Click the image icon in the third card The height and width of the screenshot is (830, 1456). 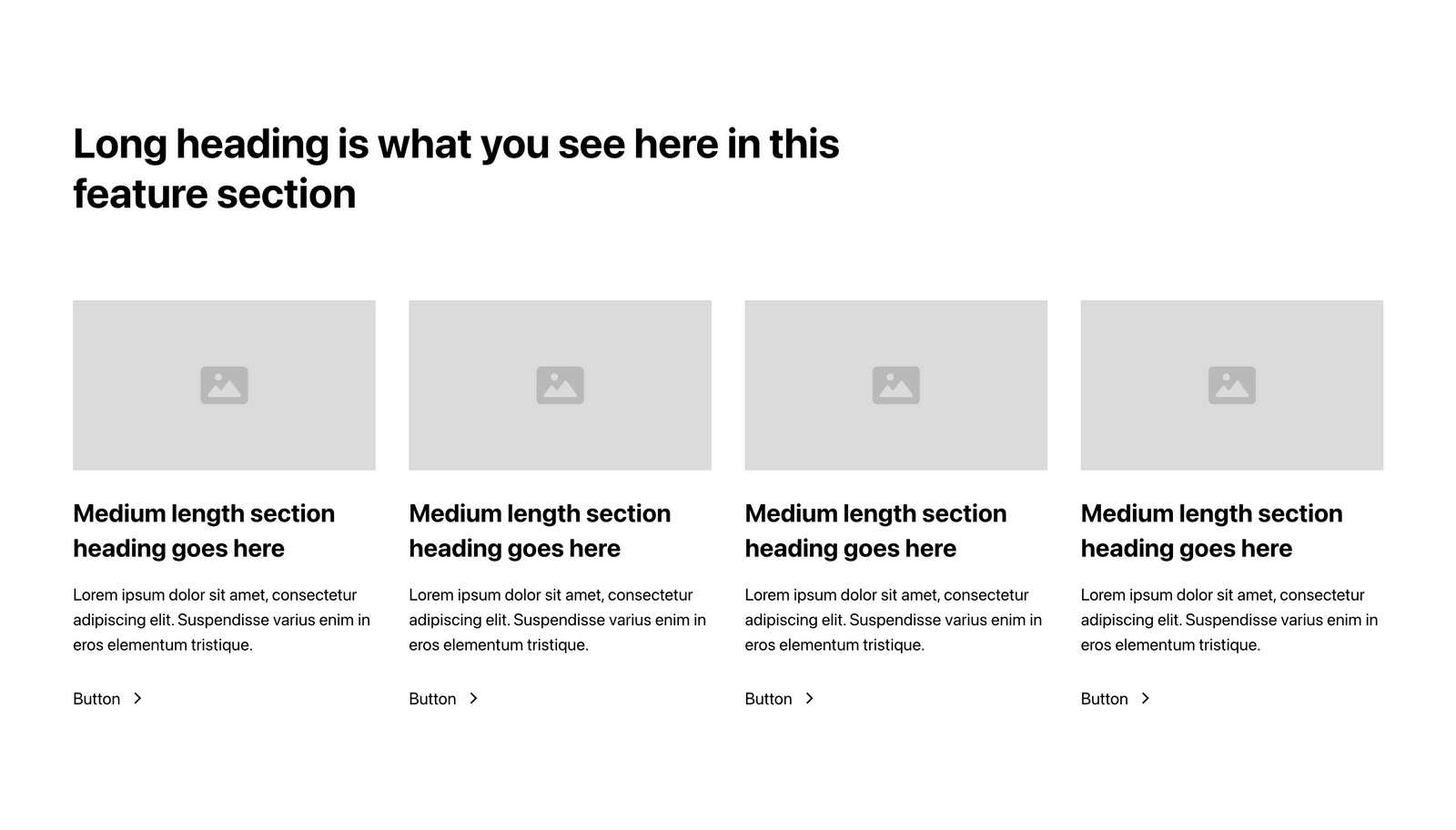(x=895, y=385)
